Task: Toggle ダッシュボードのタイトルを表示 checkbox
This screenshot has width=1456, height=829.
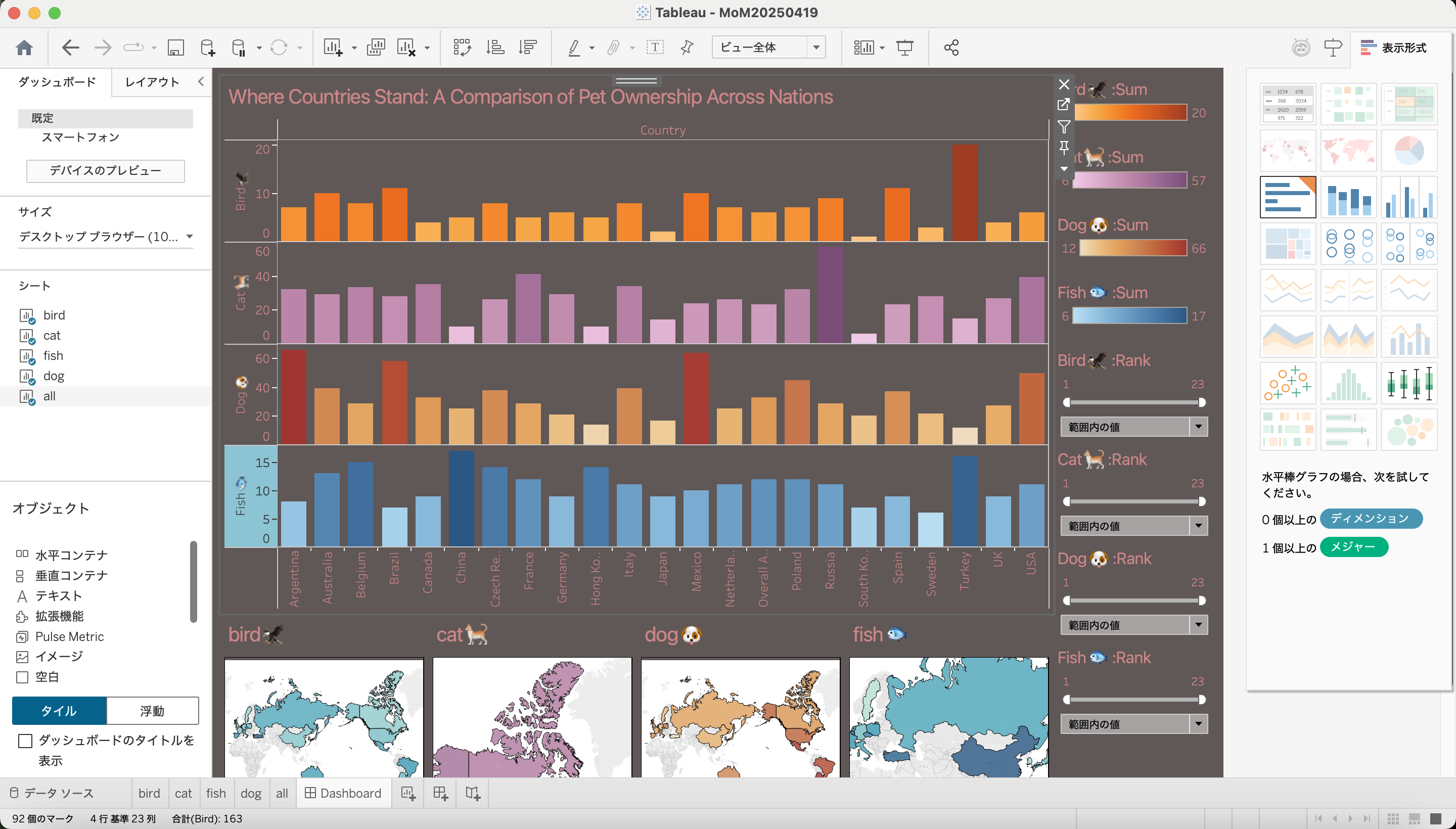Action: click(25, 740)
